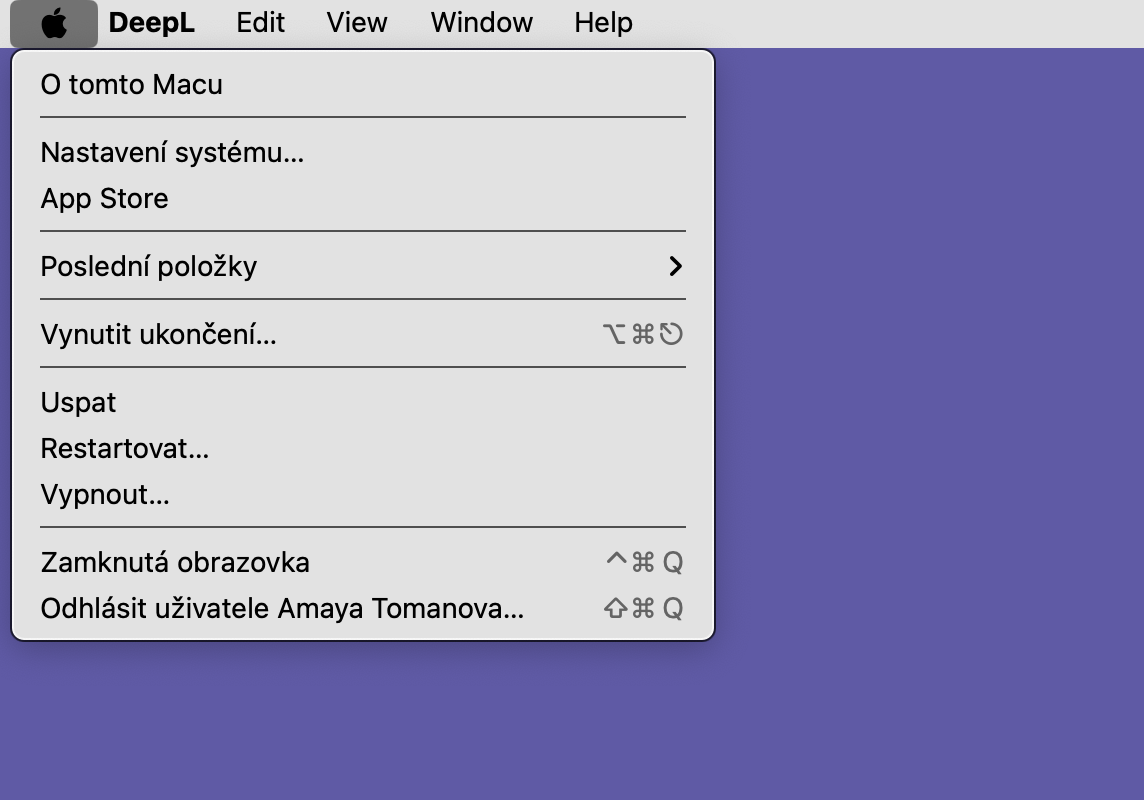
Task: Open Nastavení systému…
Action: pyautogui.click(x=363, y=152)
